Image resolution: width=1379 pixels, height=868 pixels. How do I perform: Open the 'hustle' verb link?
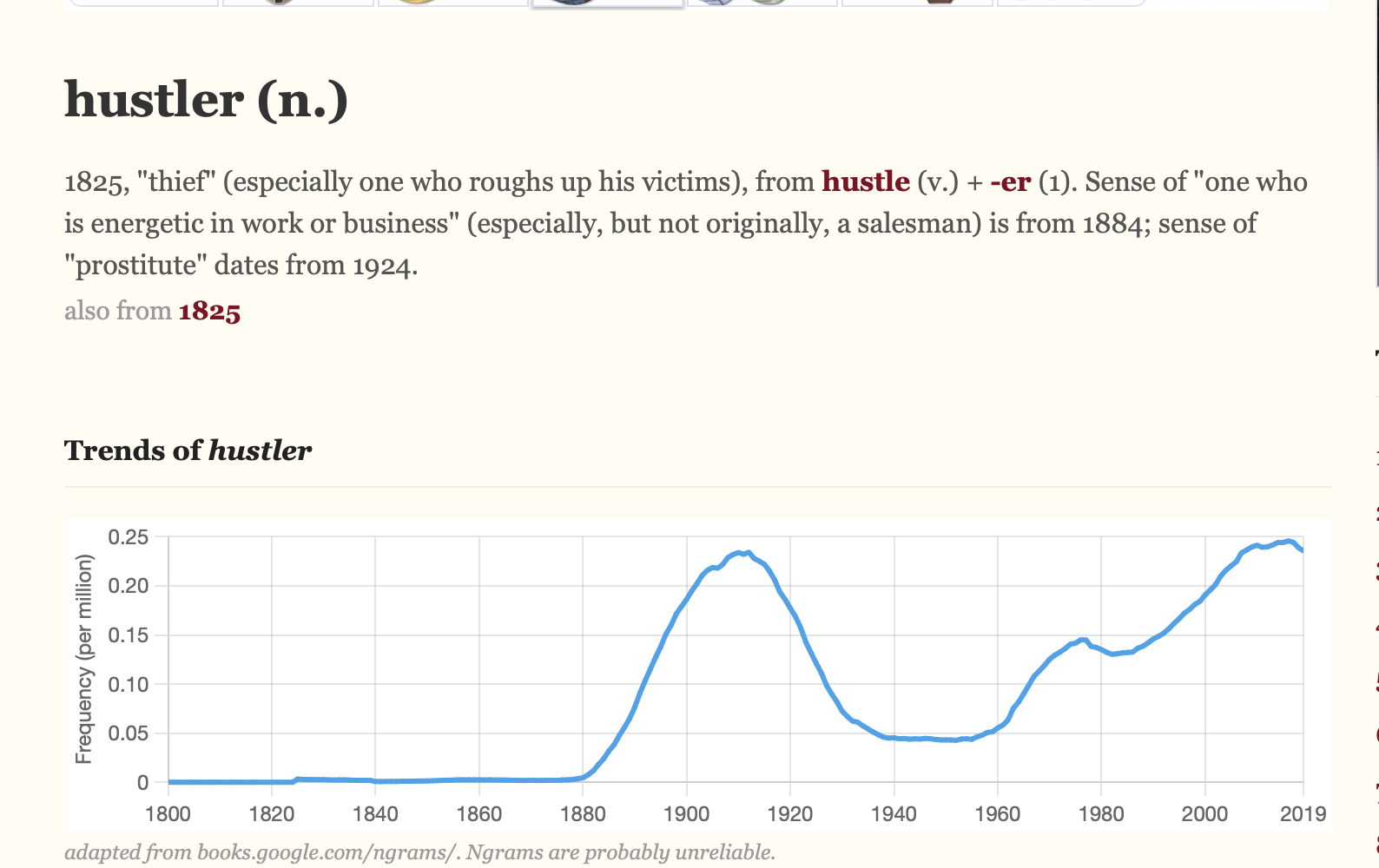(865, 181)
